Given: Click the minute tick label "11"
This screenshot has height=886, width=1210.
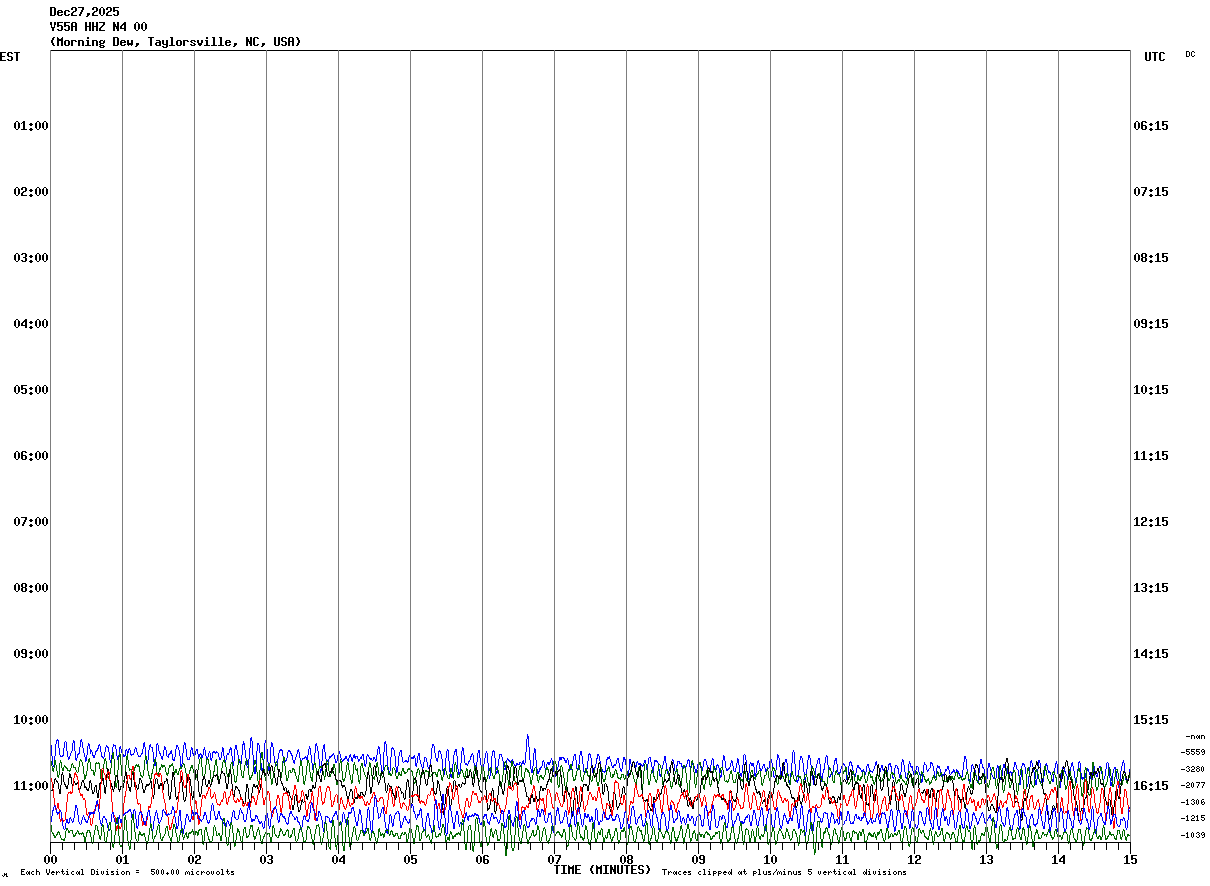Looking at the screenshot, I should (843, 860).
